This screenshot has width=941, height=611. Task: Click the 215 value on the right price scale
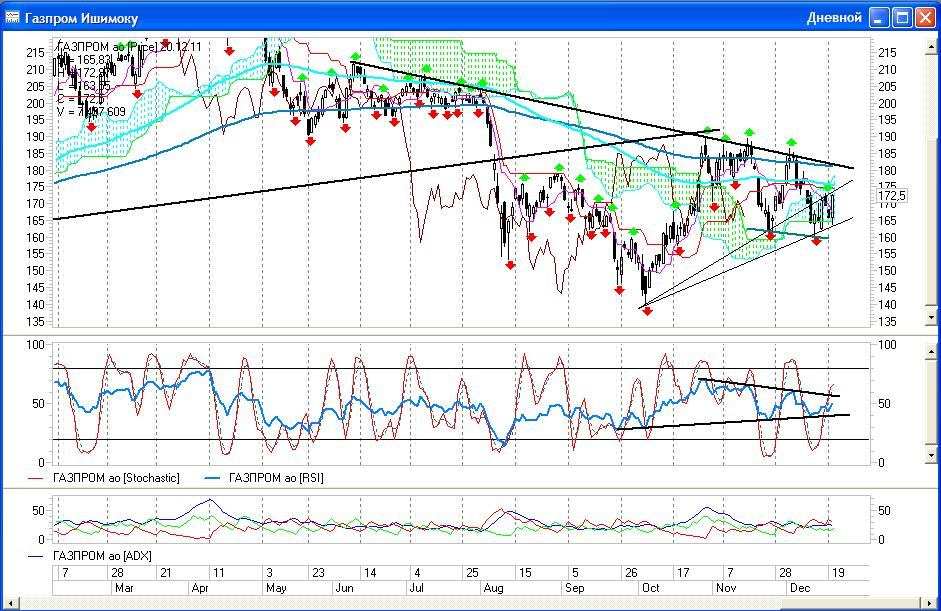tap(887, 53)
